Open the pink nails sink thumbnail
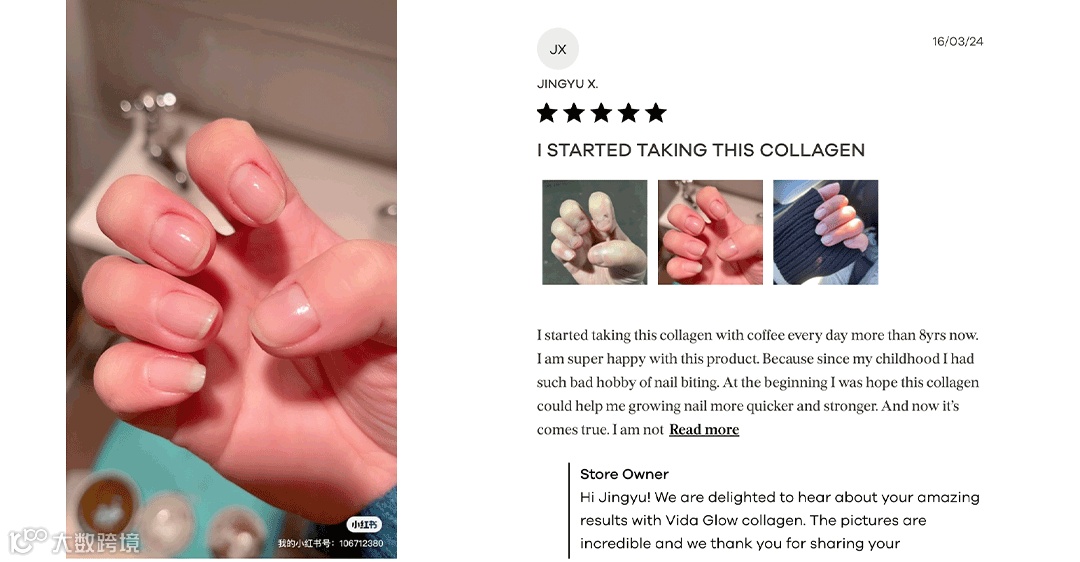 (710, 232)
